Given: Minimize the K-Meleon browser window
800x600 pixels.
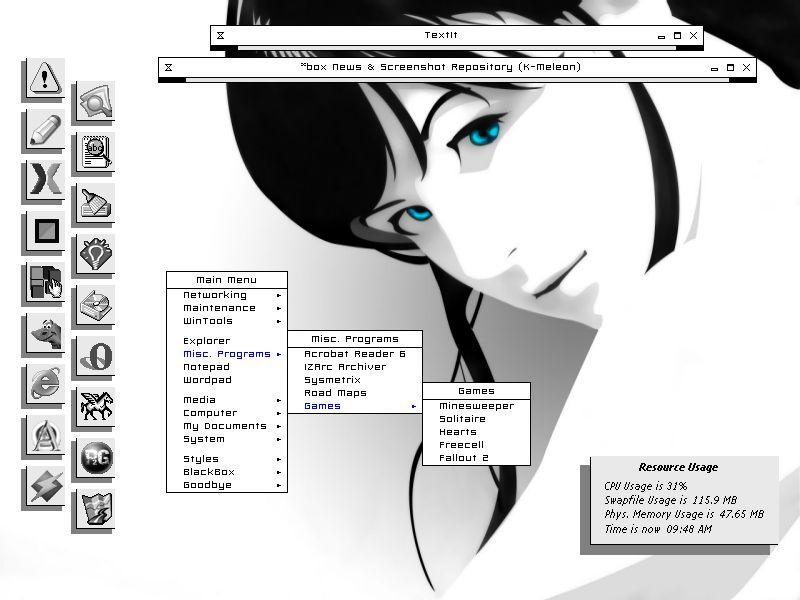Looking at the screenshot, I should (714, 68).
